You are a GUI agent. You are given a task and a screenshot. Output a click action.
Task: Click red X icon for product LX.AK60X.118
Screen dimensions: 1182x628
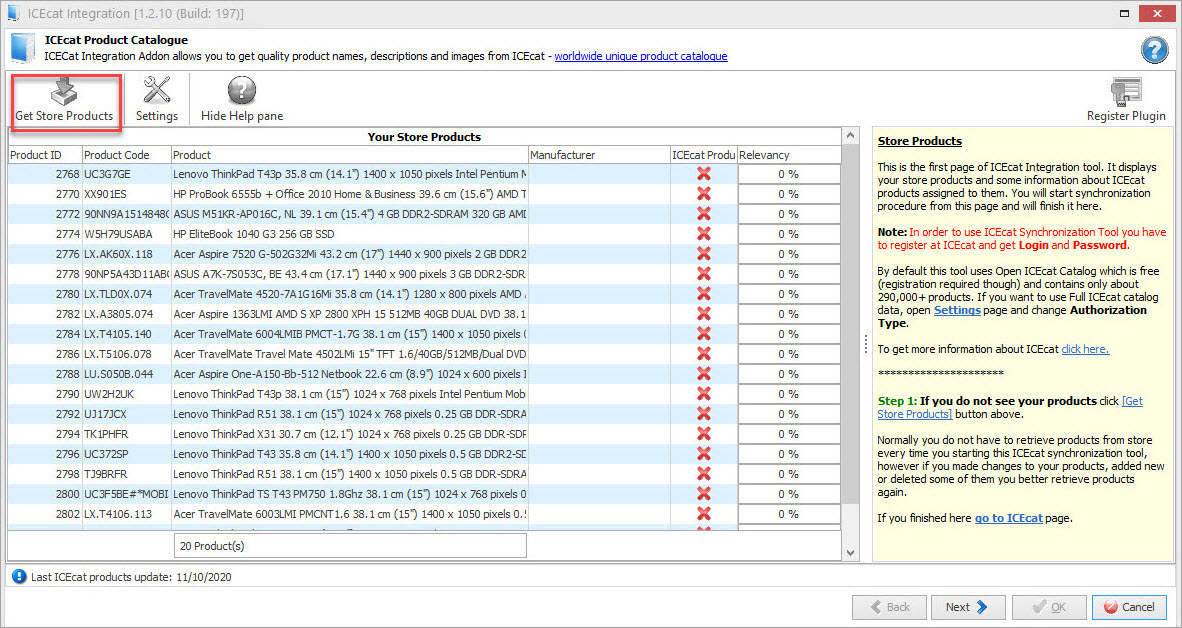click(x=704, y=254)
